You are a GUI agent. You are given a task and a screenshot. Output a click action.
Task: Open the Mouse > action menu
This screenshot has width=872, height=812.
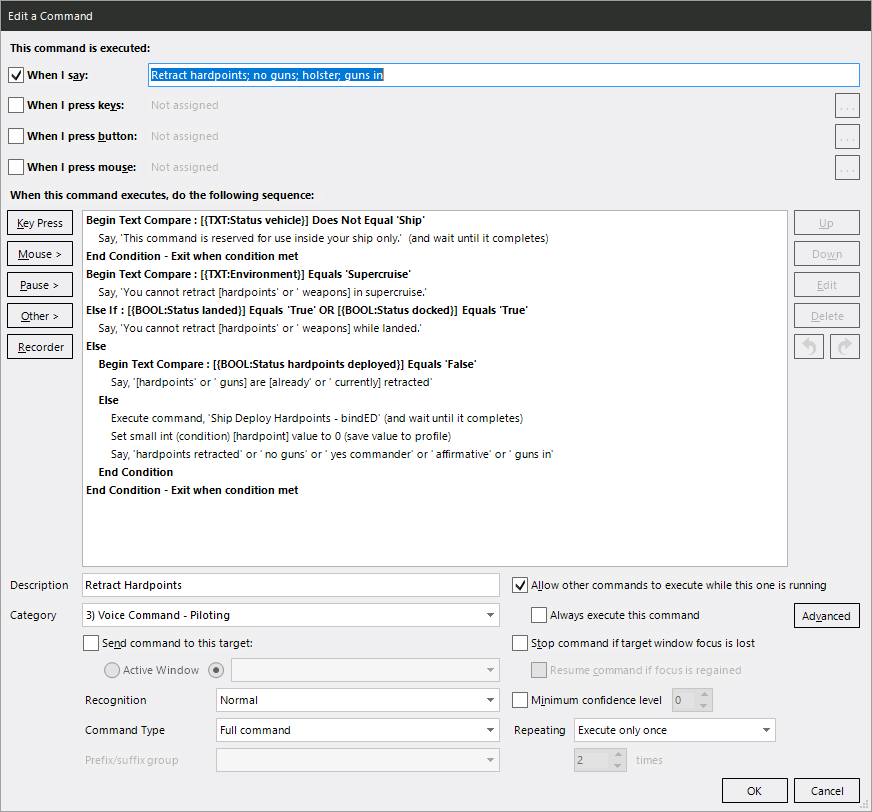(40, 254)
